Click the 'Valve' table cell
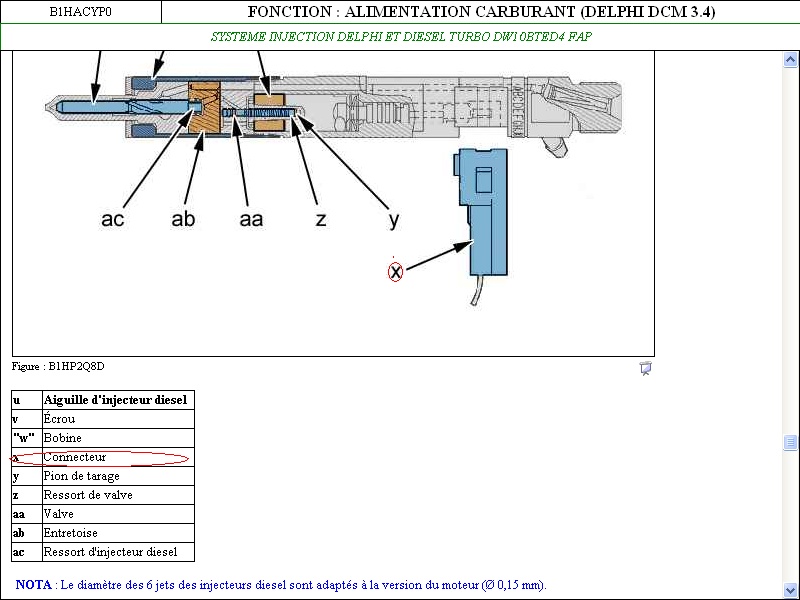This screenshot has height=600, width=800. point(118,514)
